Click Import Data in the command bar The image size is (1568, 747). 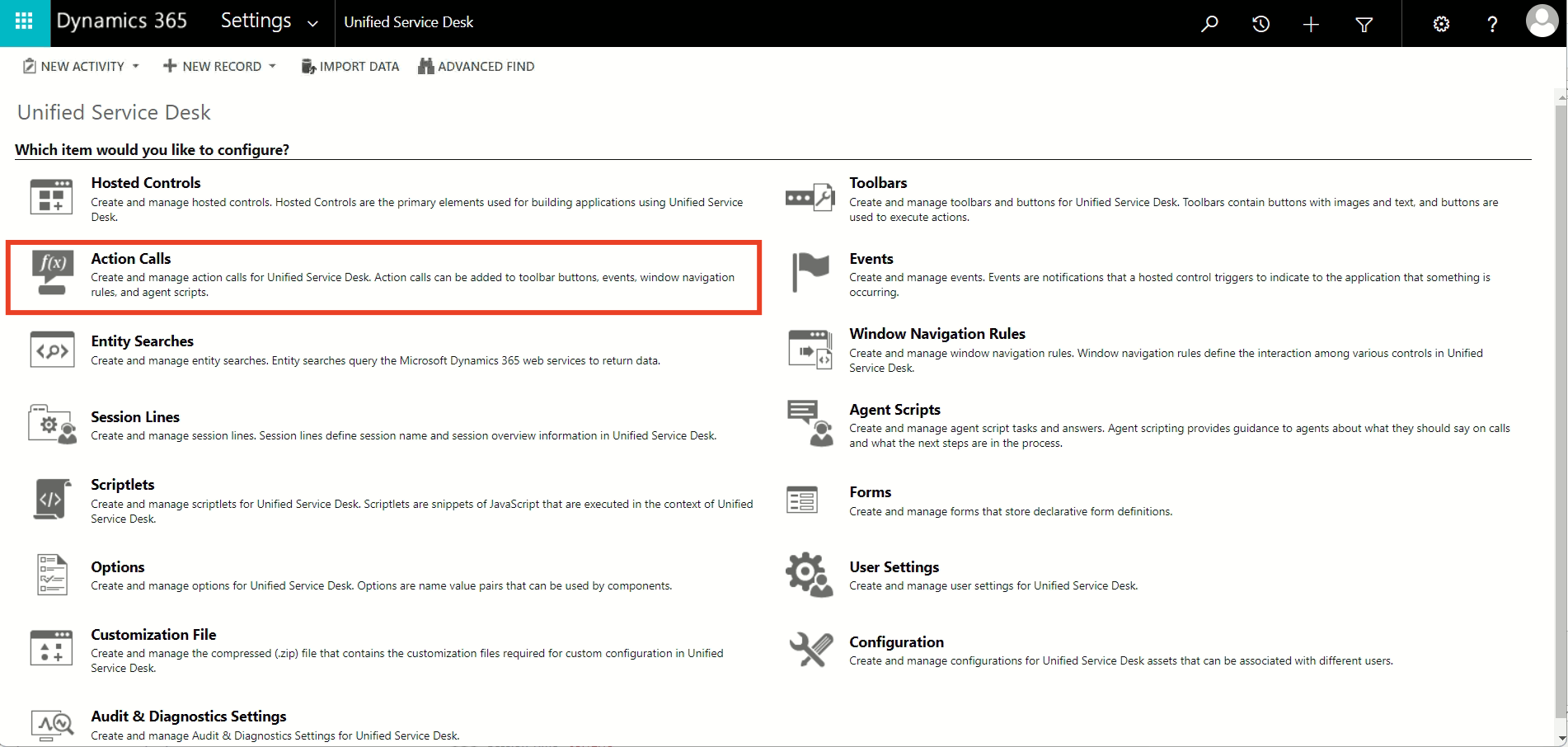click(350, 66)
